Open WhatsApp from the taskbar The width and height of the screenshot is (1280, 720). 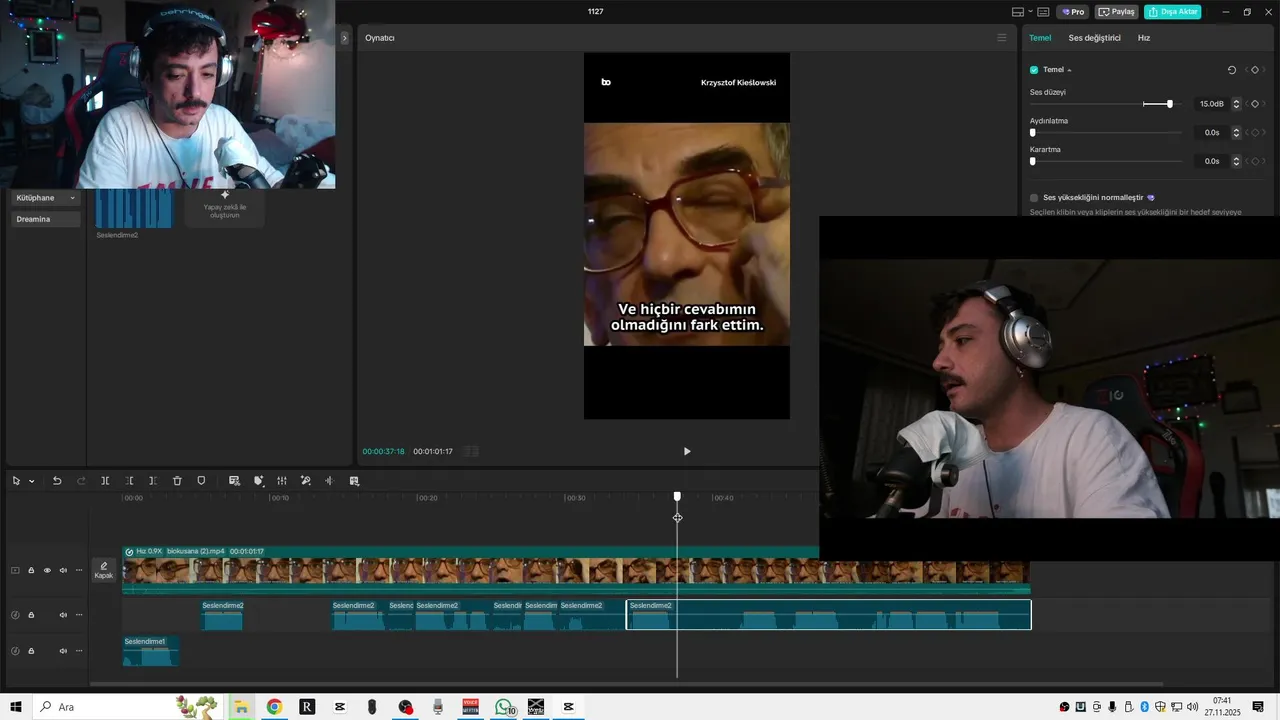(x=504, y=707)
